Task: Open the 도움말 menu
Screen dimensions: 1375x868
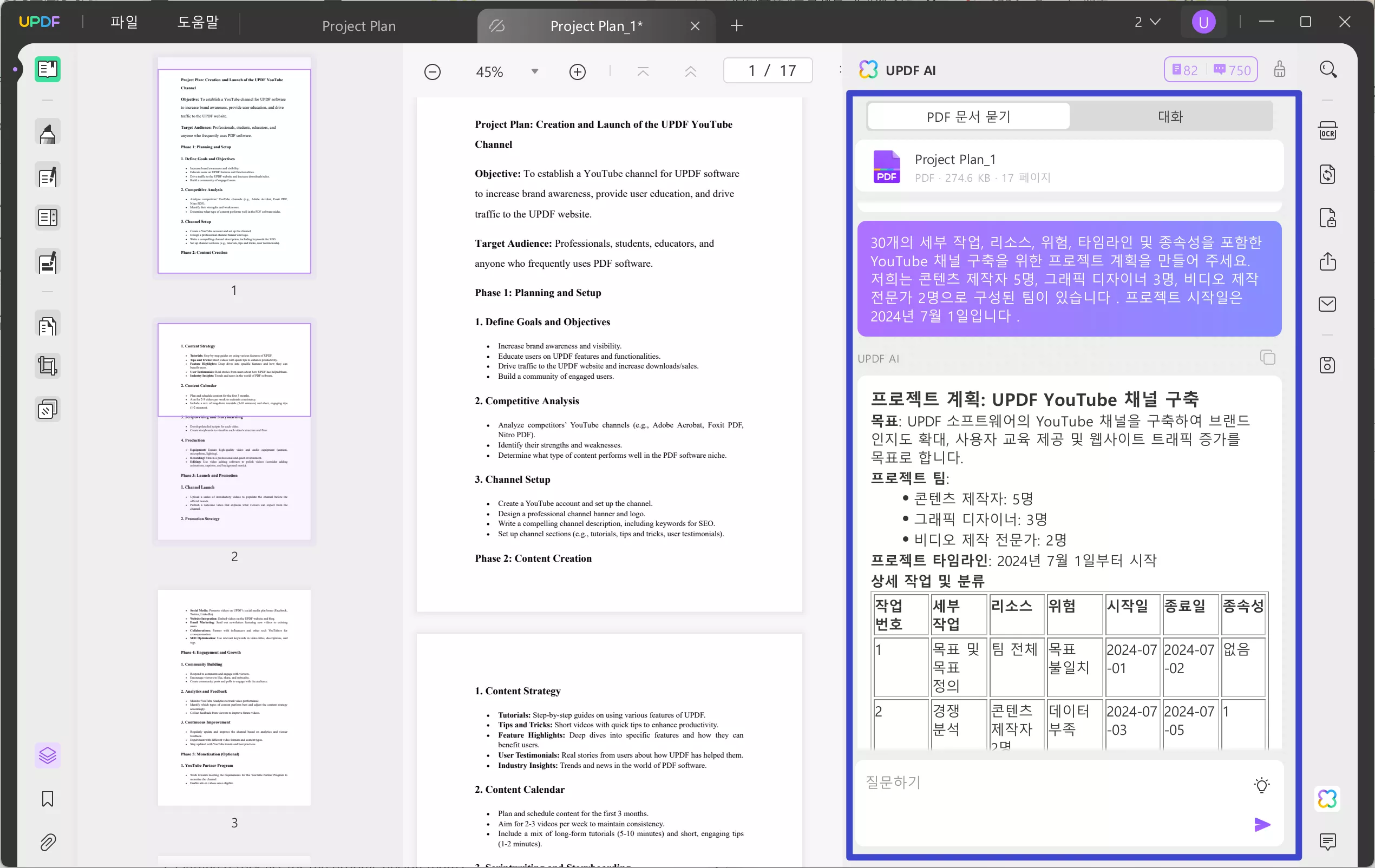Action: (x=198, y=22)
